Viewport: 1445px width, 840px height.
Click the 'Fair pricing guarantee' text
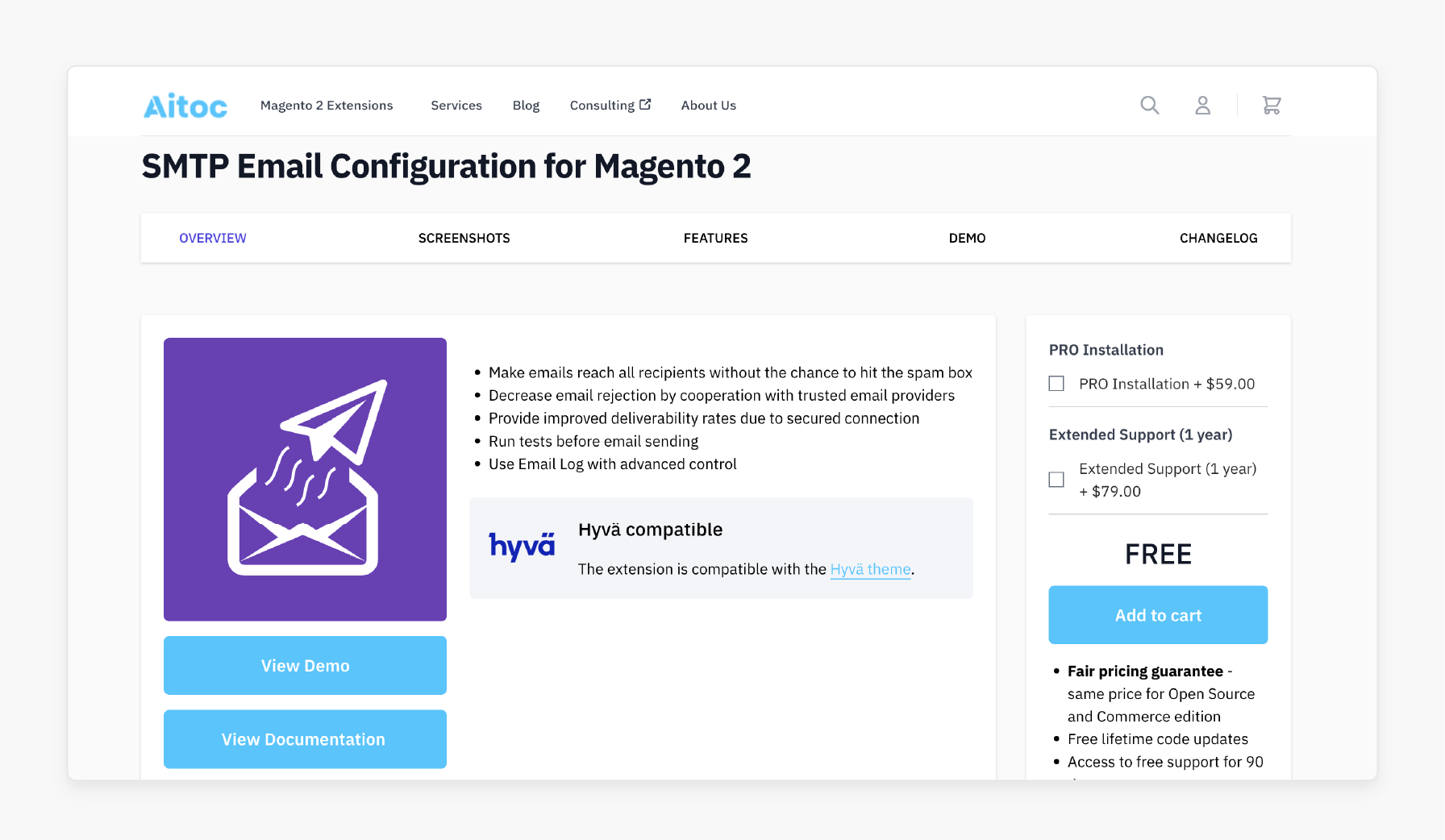(x=1145, y=671)
